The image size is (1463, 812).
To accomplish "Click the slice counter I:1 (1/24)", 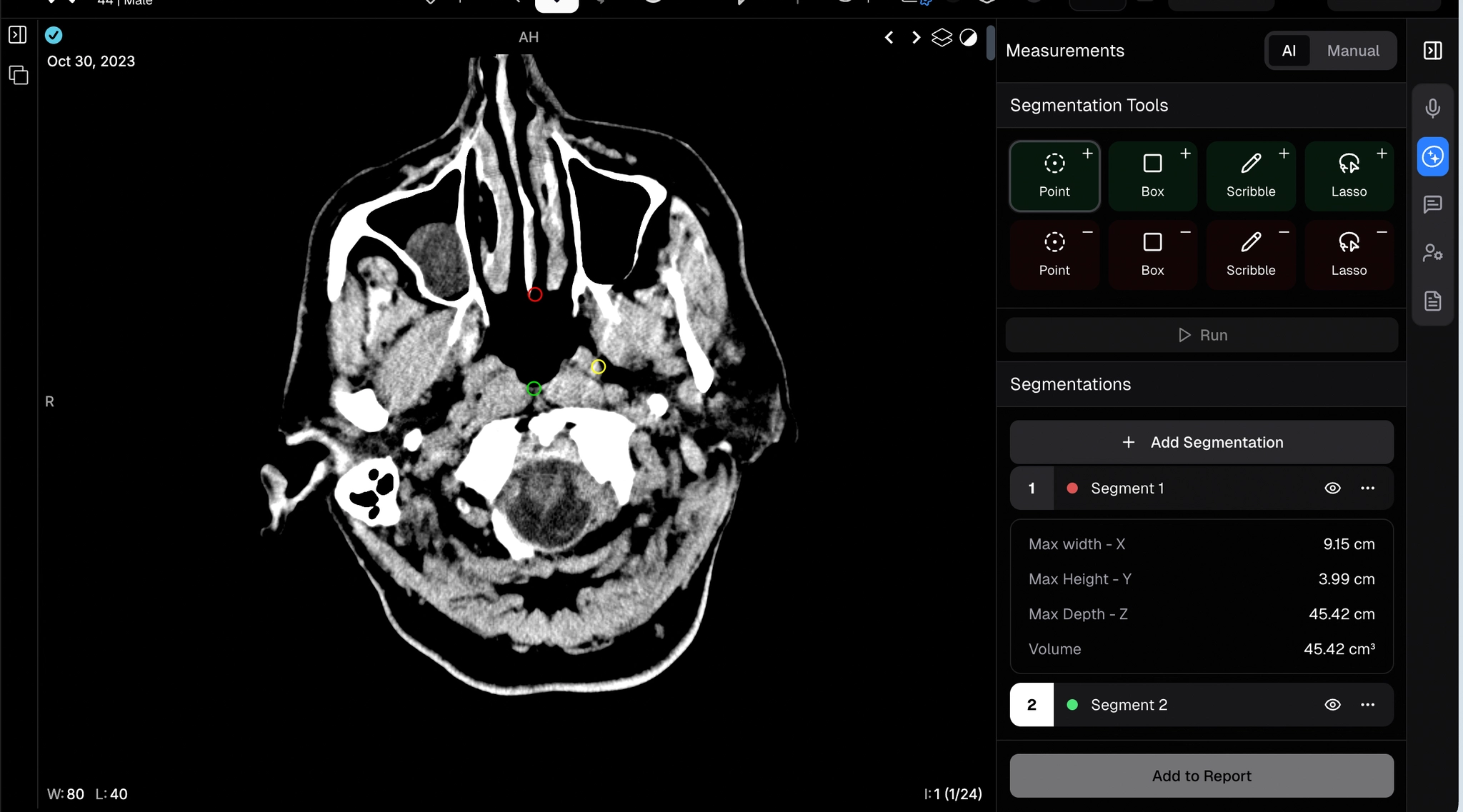I will click(x=953, y=794).
